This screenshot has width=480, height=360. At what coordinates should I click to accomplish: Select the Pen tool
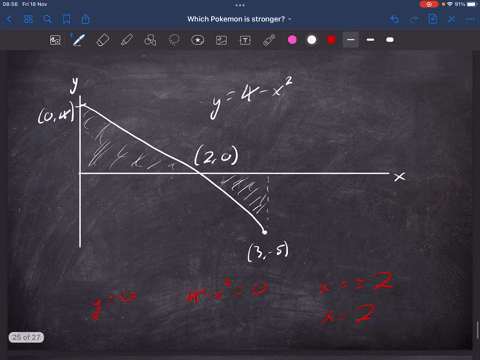(78, 40)
